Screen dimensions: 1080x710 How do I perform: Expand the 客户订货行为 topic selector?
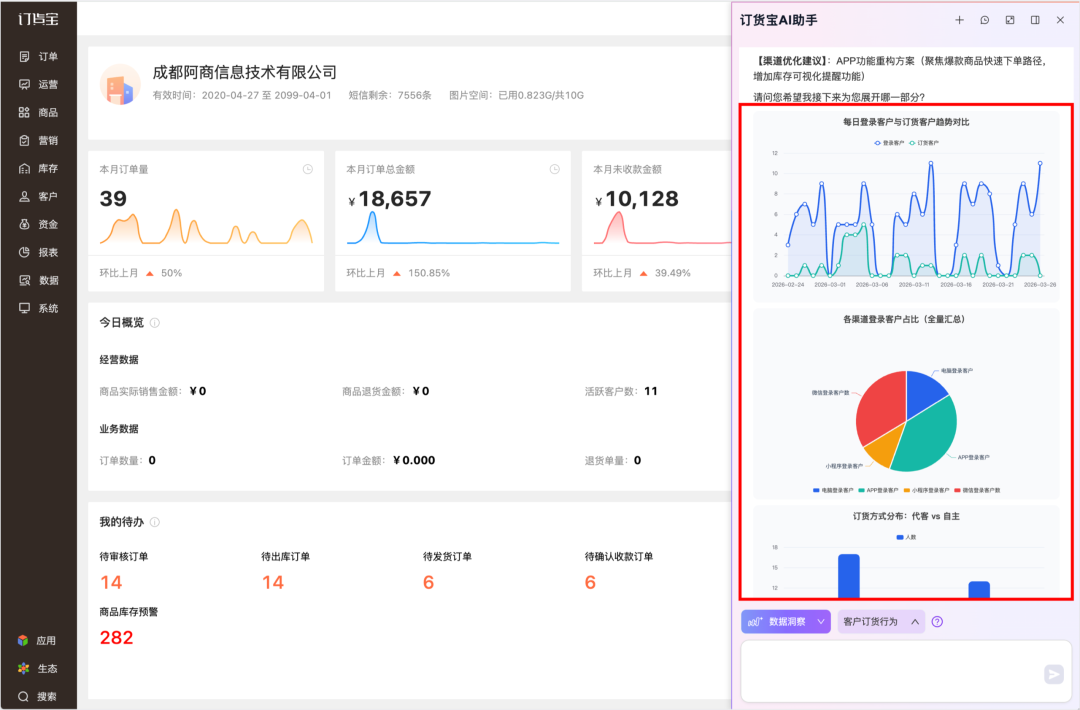pos(881,622)
